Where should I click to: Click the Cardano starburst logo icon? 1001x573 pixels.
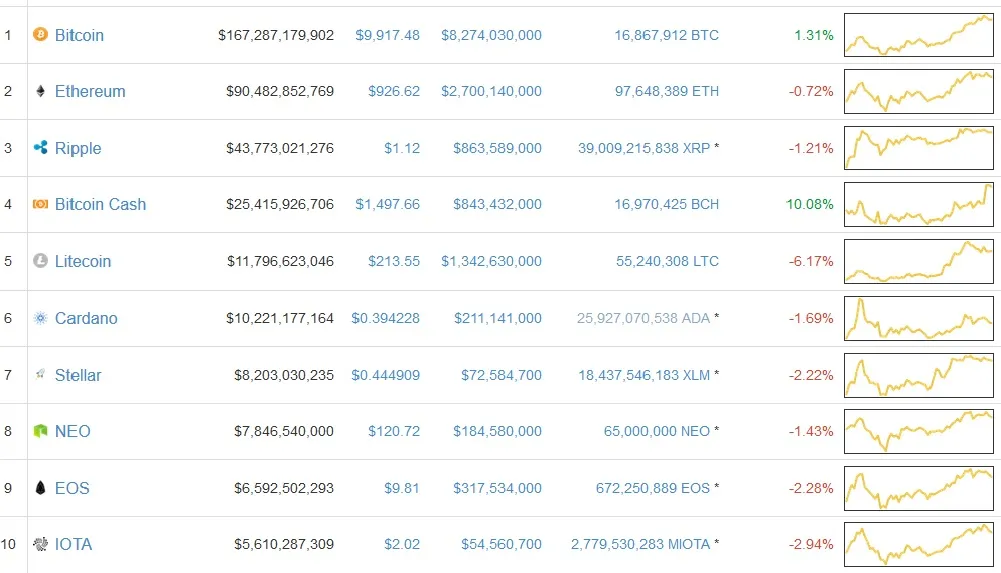40,318
